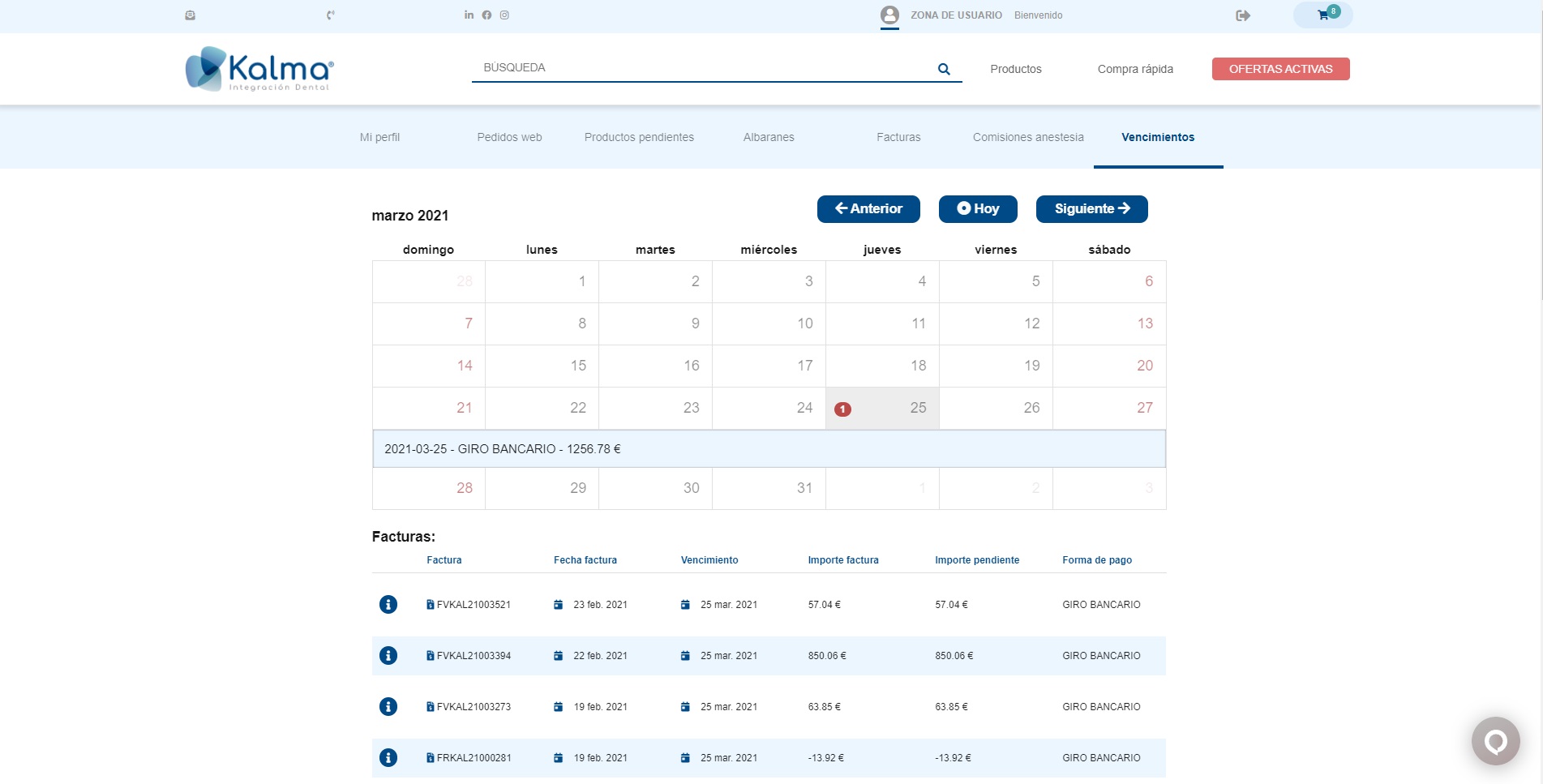
Task: Open info for invoice FVKAL21003273
Action: (x=388, y=706)
